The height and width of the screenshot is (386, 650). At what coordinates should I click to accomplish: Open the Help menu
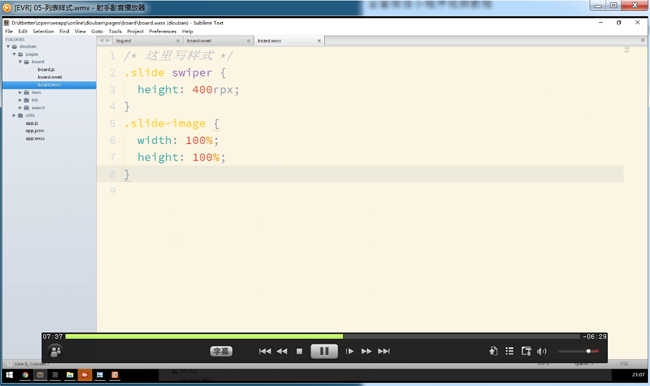[x=187, y=31]
